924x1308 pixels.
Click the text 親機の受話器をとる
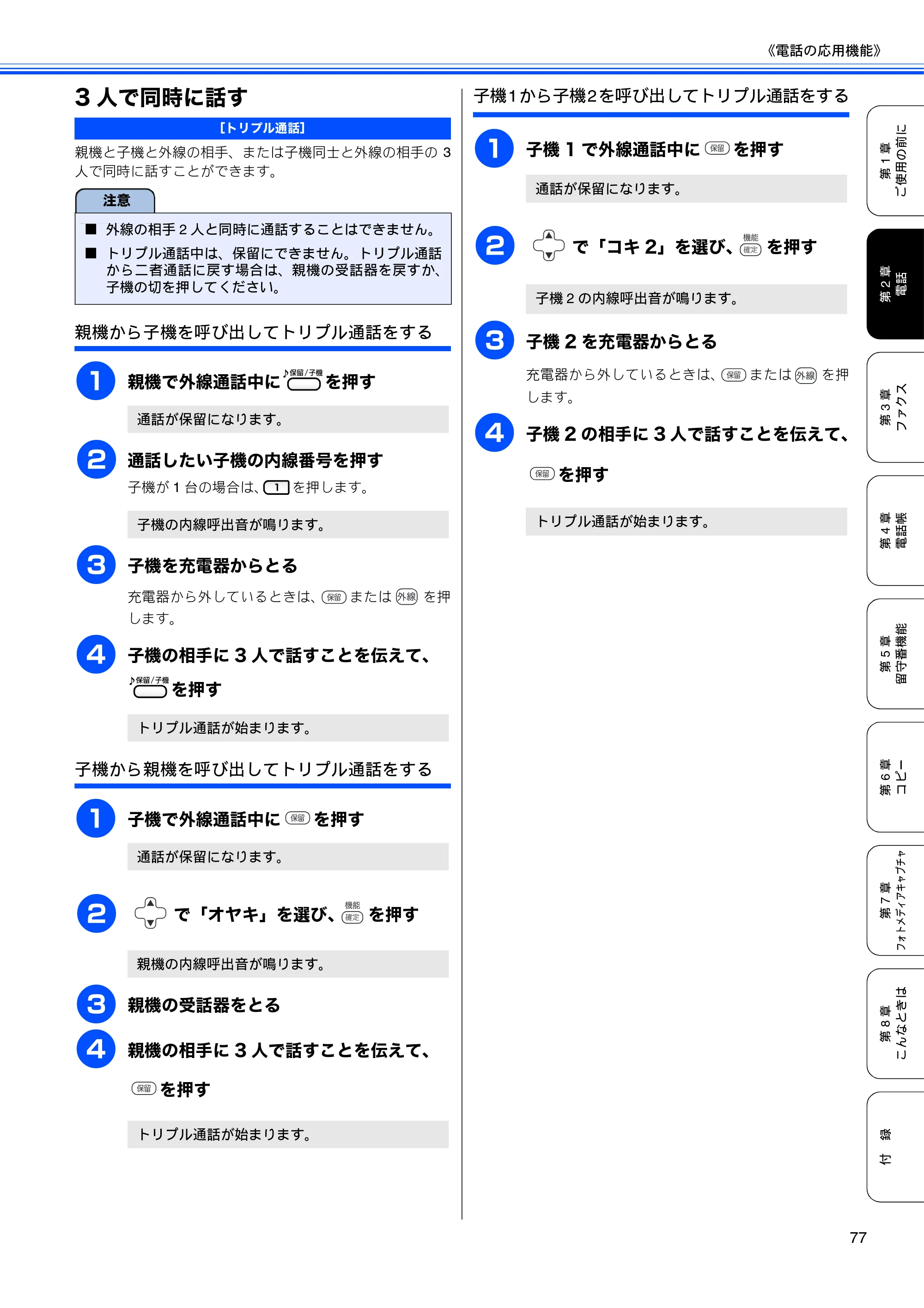204,1005
